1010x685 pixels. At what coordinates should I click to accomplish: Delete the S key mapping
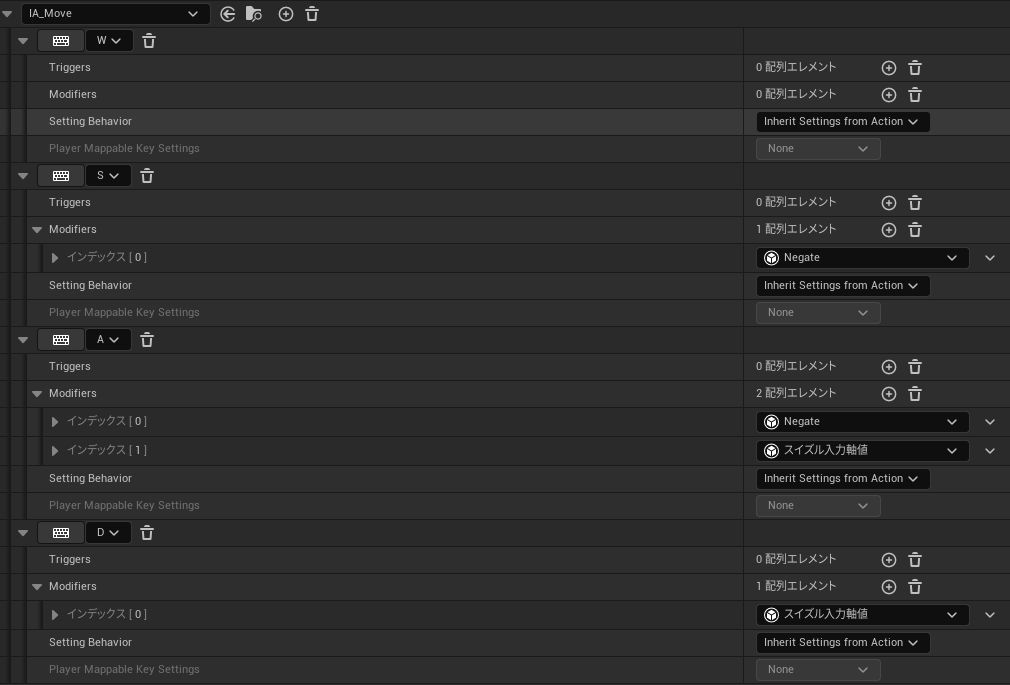(x=147, y=175)
